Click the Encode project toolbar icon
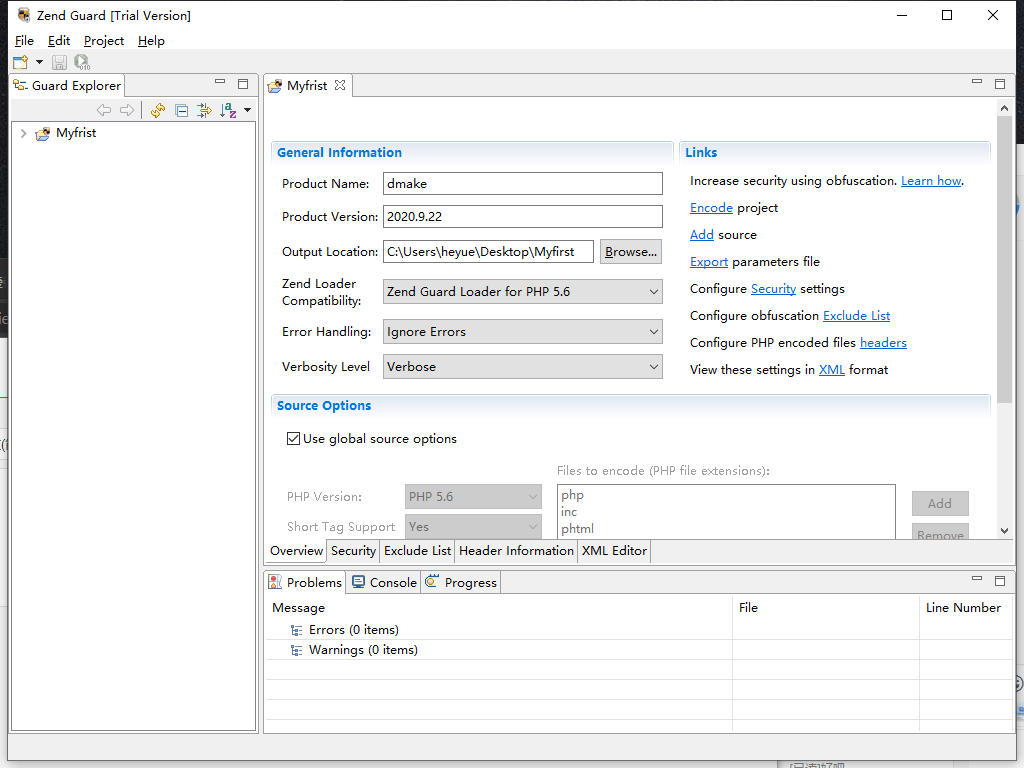Viewport: 1024px width, 768px height. [x=82, y=62]
